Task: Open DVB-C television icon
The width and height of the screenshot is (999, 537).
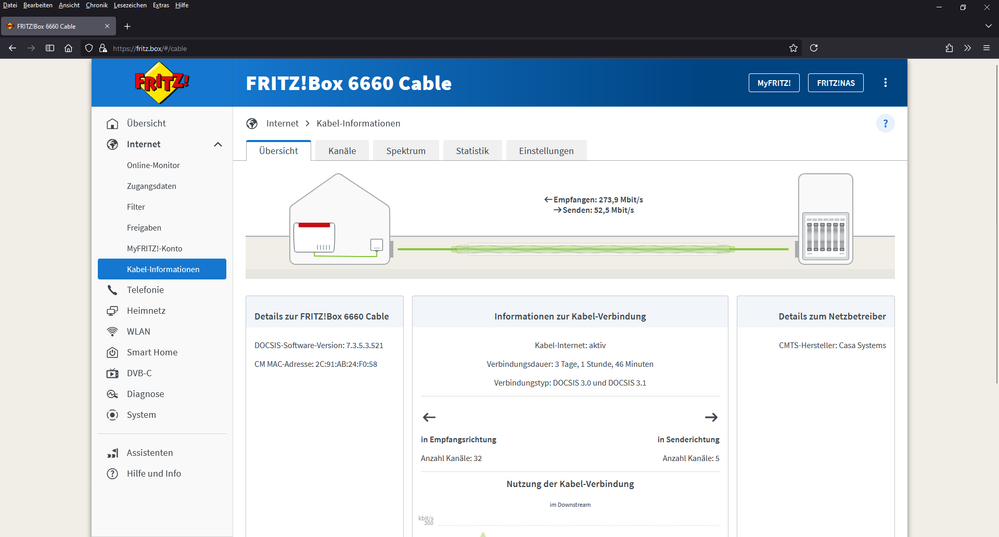Action: pos(112,373)
